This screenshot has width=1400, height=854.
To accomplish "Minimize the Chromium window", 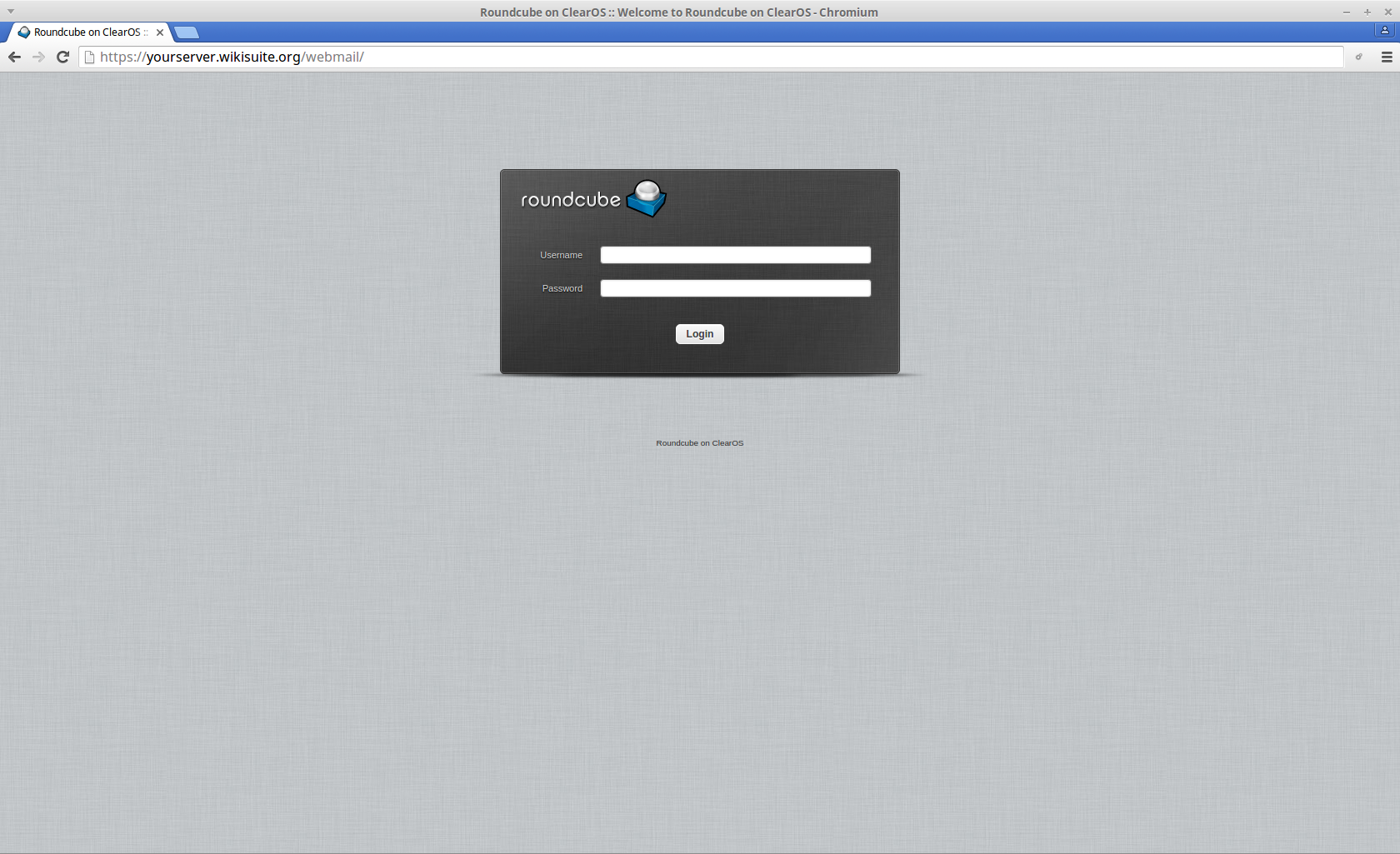I will tap(1346, 12).
